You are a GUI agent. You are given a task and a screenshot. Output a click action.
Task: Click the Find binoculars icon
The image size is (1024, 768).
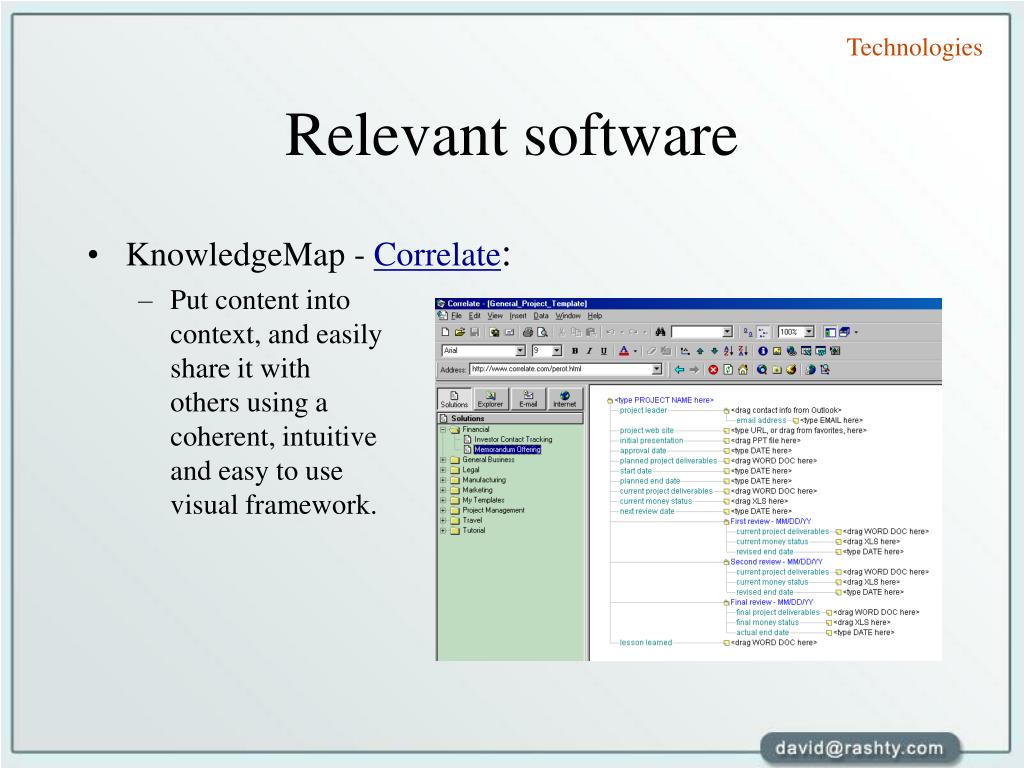[660, 332]
